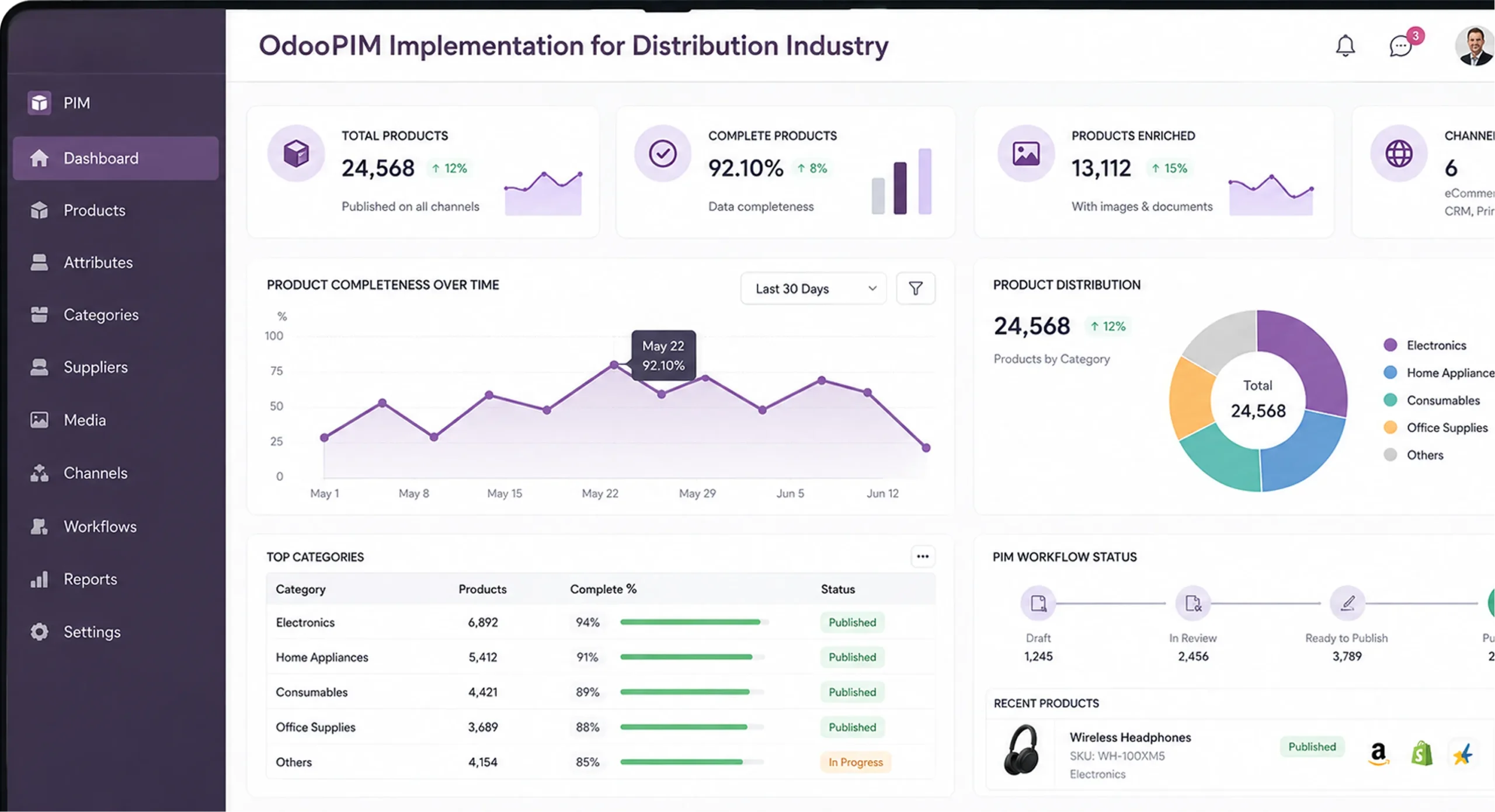1495x812 pixels.
Task: Open Suppliers from the sidebar
Action: [96, 367]
